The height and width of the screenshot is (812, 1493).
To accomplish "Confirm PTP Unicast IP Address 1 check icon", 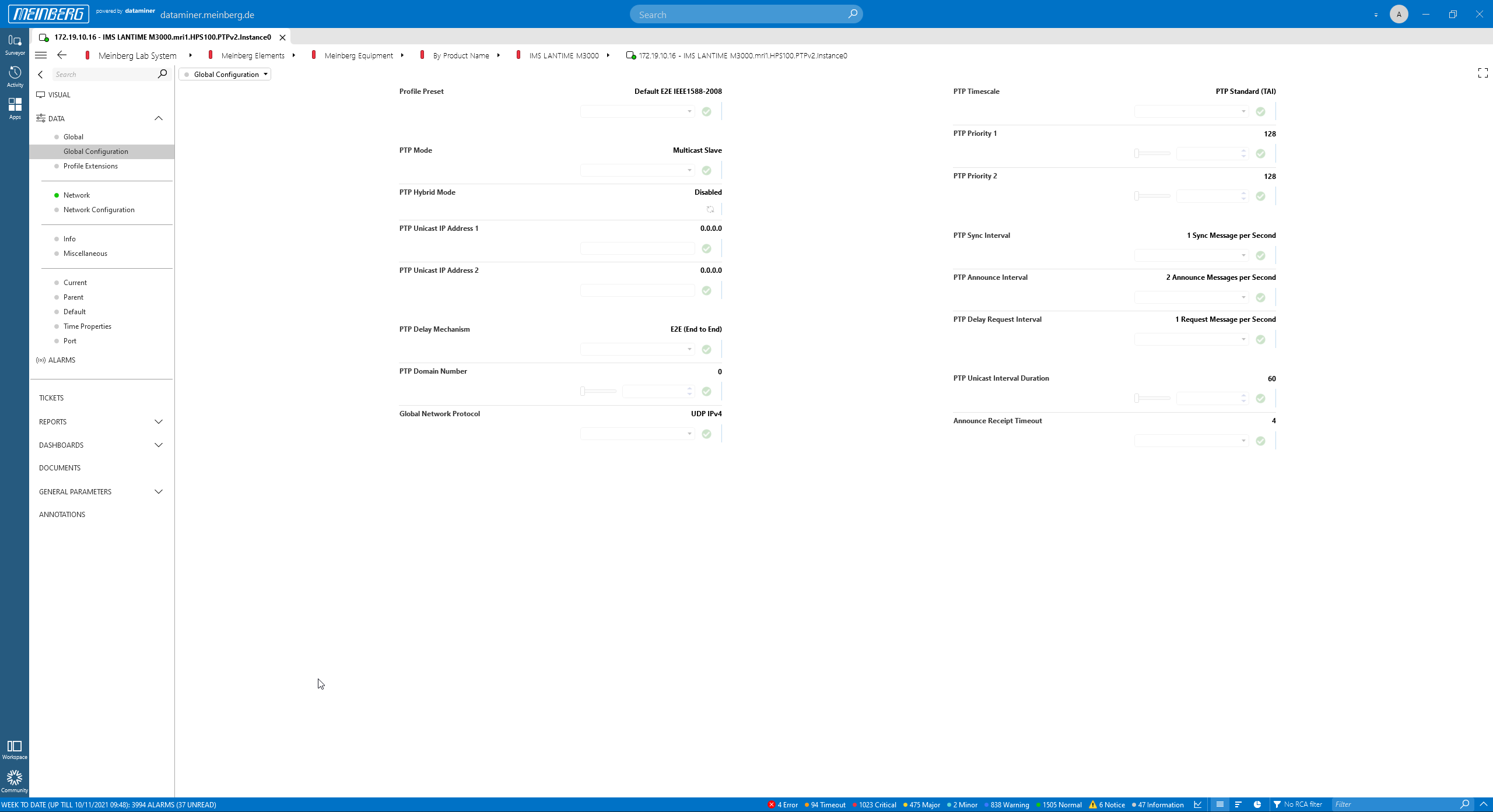I will [x=707, y=249].
